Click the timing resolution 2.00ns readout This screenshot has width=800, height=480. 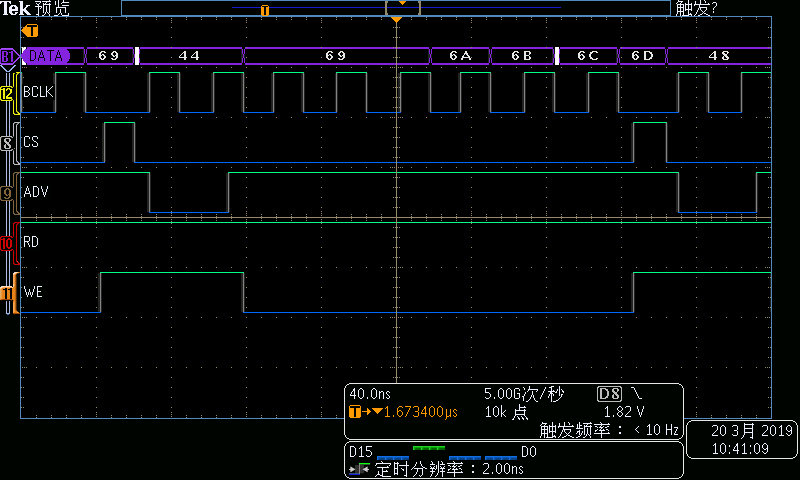[x=449, y=469]
